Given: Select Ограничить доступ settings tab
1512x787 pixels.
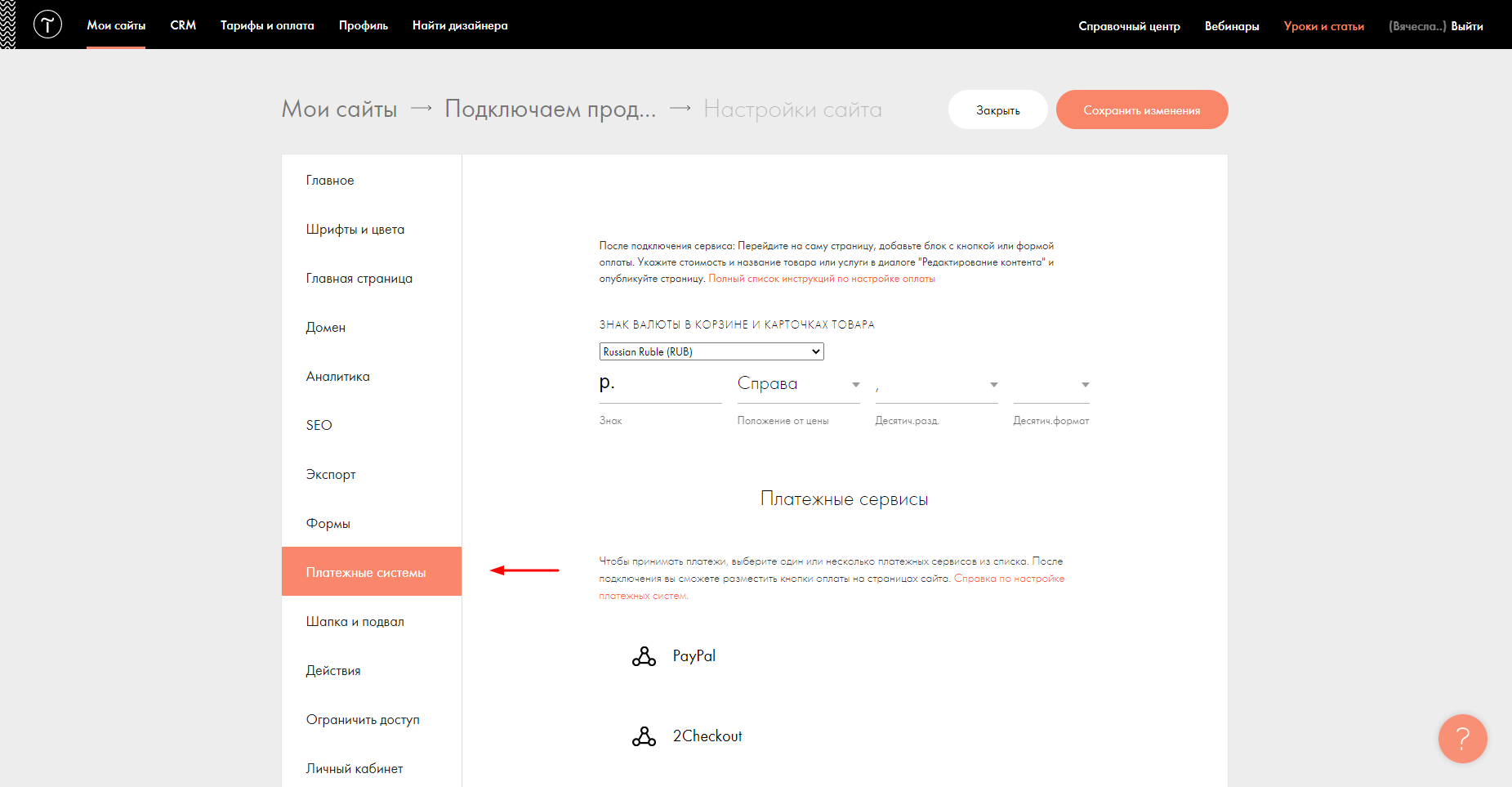Looking at the screenshot, I should coord(372,719).
